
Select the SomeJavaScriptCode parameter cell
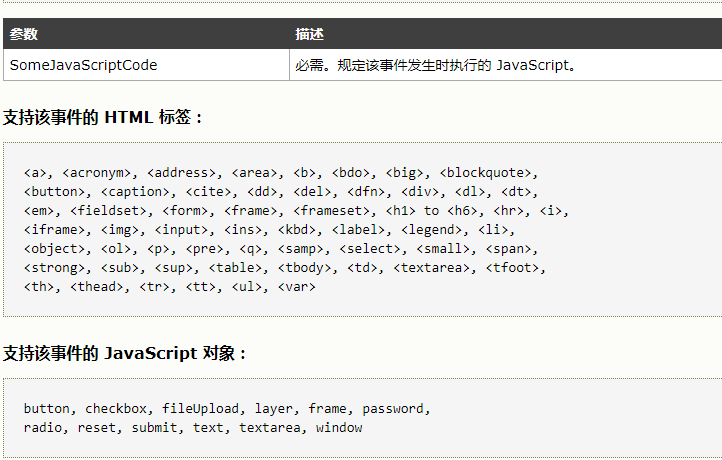pos(83,65)
